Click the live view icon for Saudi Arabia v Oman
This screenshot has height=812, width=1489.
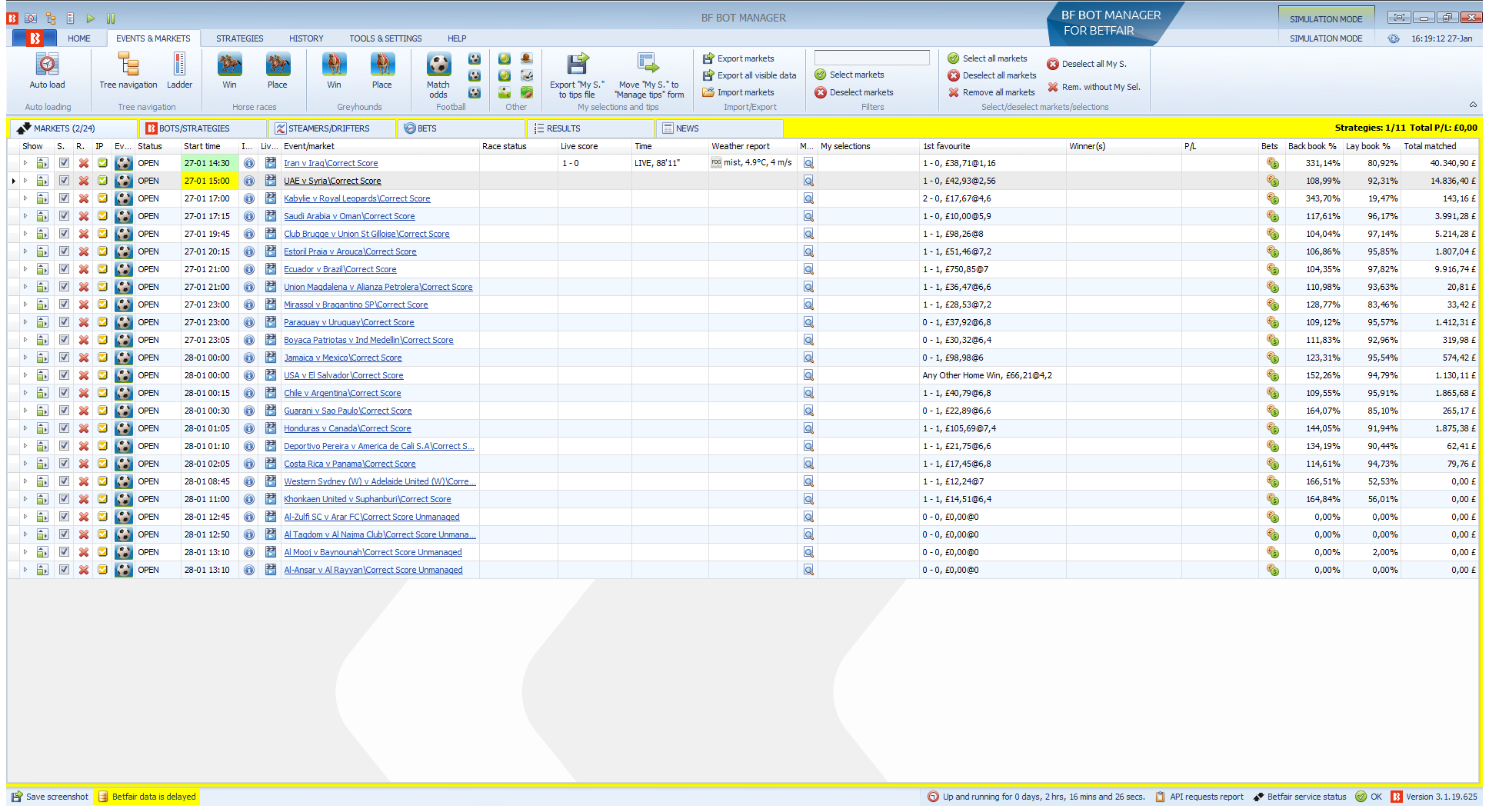(271, 216)
